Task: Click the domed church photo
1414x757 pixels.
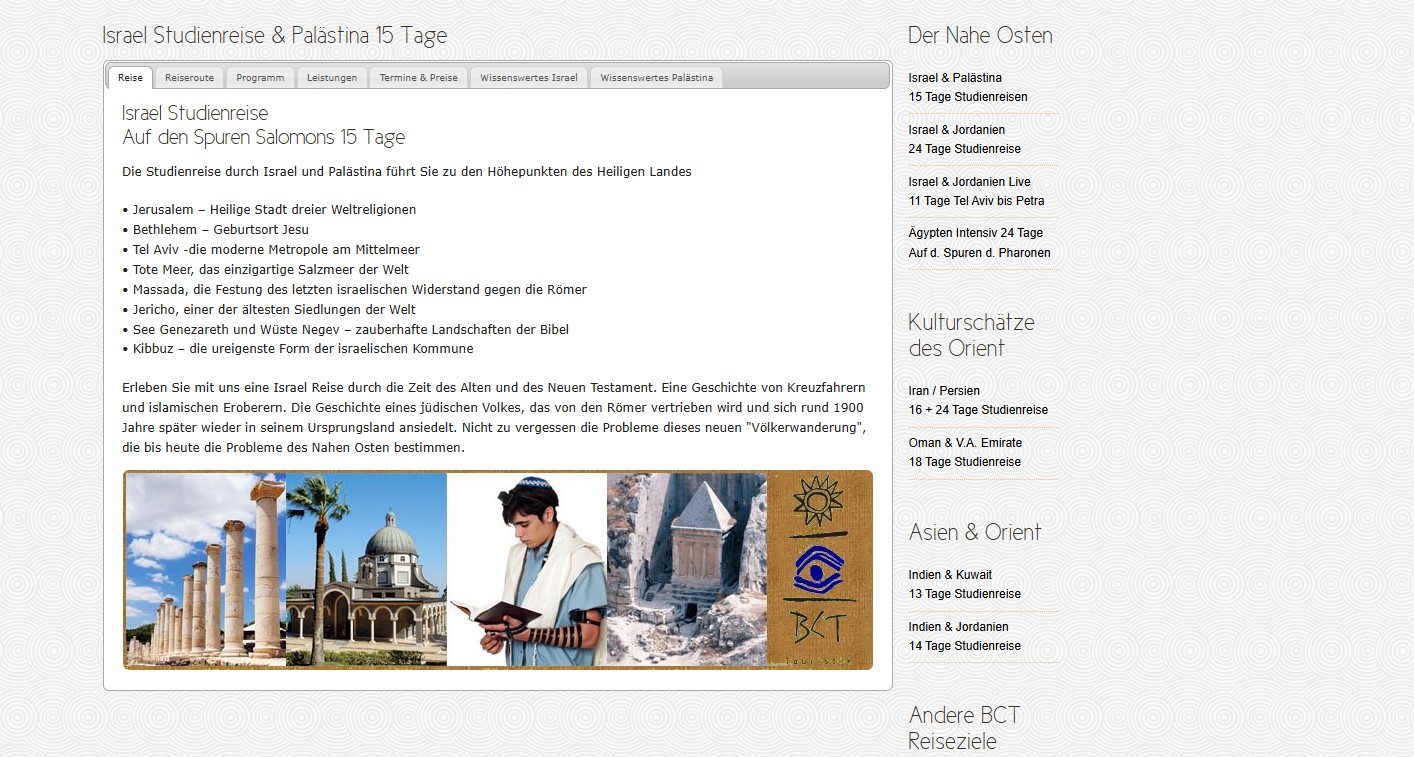Action: pos(366,570)
